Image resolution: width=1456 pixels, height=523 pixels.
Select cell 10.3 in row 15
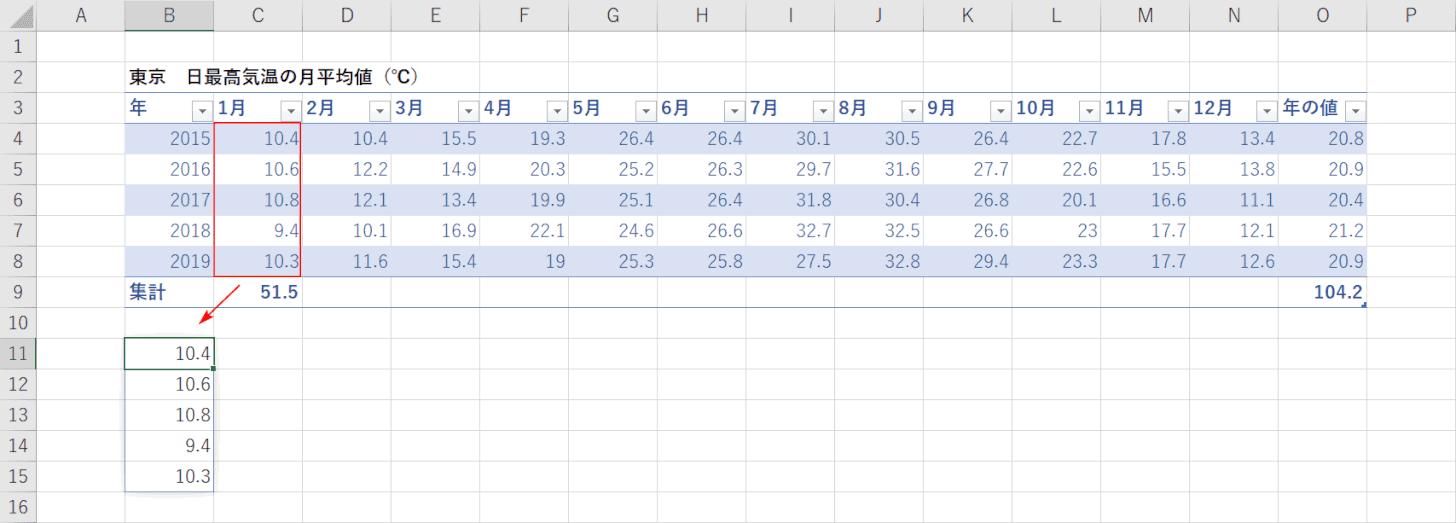coord(169,477)
